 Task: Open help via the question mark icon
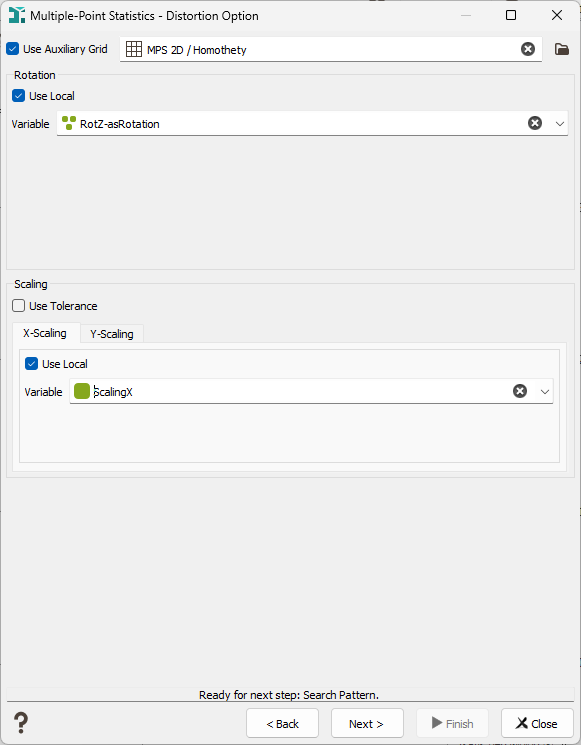coord(21,723)
